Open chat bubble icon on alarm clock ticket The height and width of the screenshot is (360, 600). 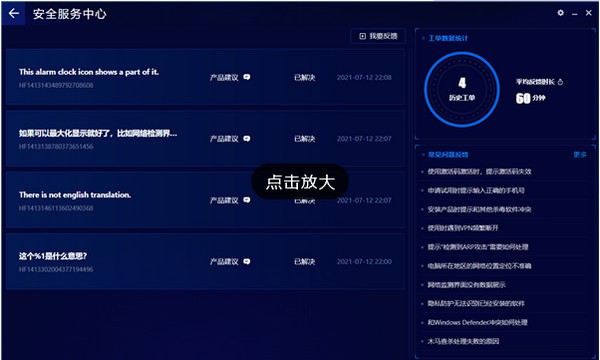247,77
